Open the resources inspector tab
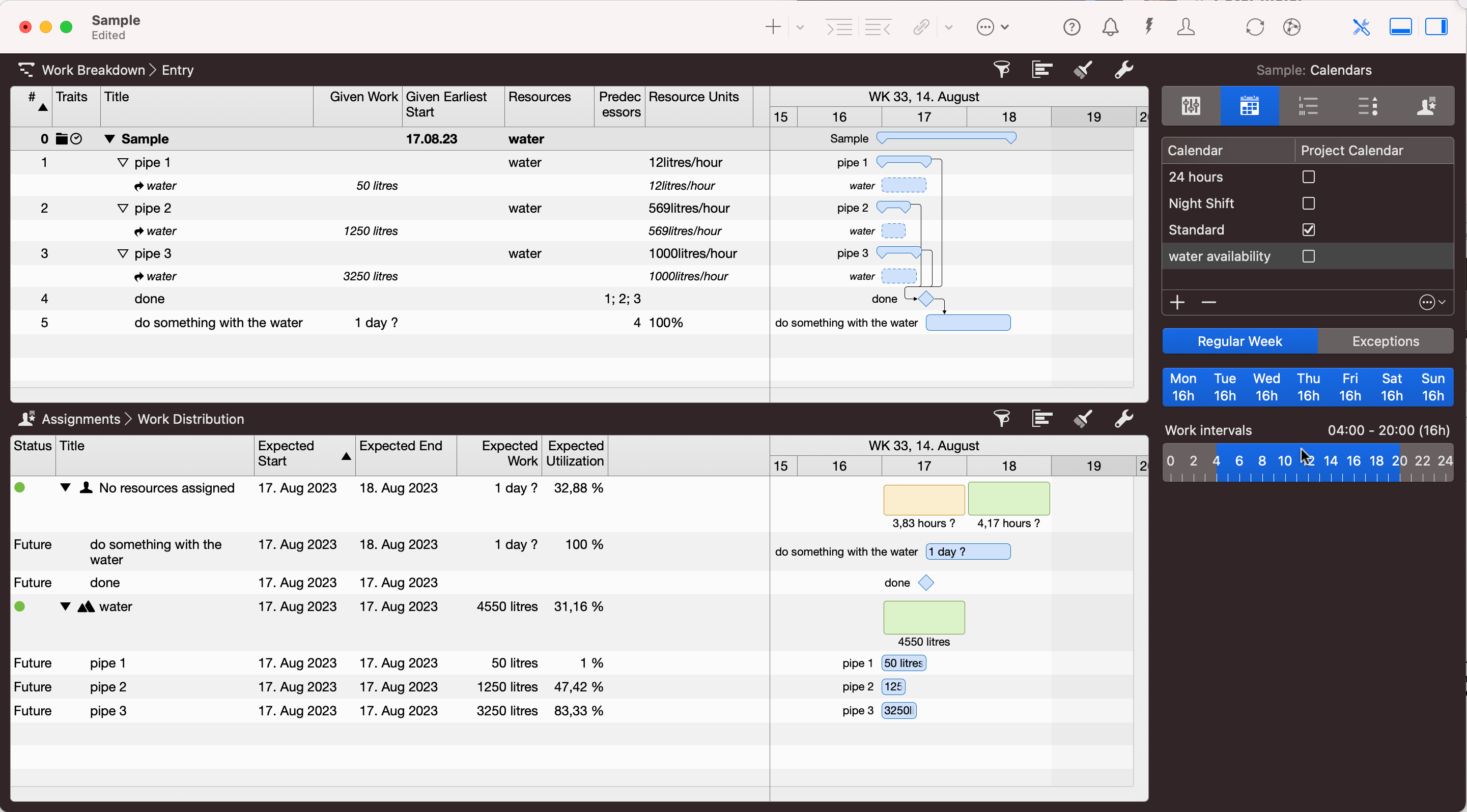 tap(1425, 106)
